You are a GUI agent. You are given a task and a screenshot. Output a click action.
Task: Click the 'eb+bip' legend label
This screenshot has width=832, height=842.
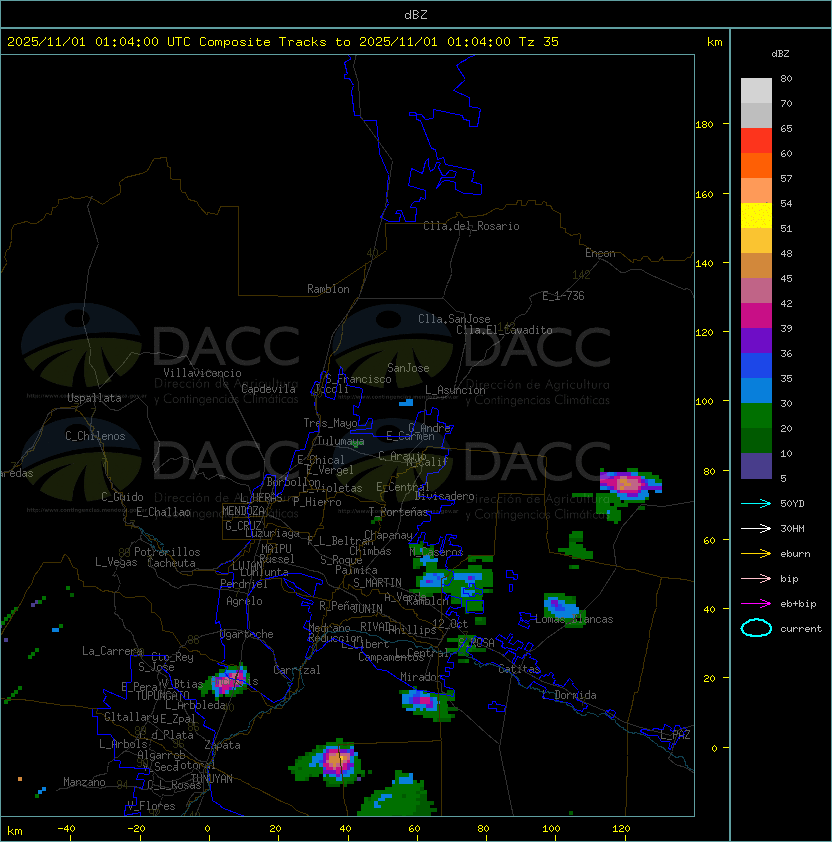(x=798, y=604)
